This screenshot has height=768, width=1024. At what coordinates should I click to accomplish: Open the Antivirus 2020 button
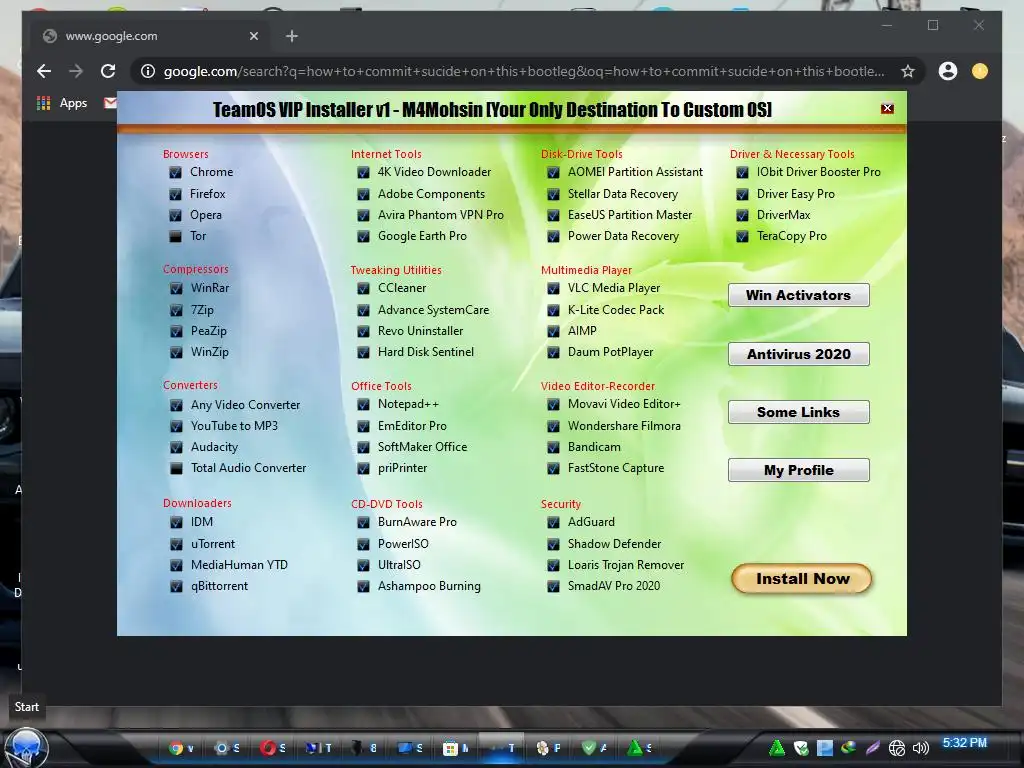[799, 354]
